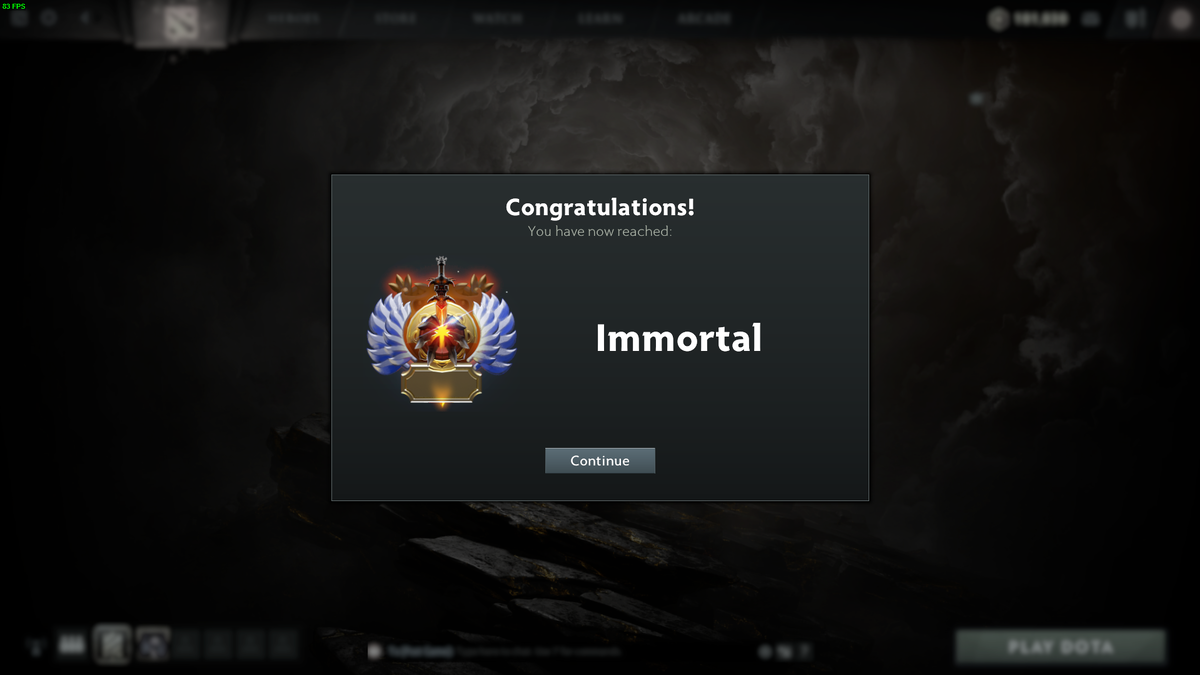Click the Continue button in the dialog

coord(600,461)
